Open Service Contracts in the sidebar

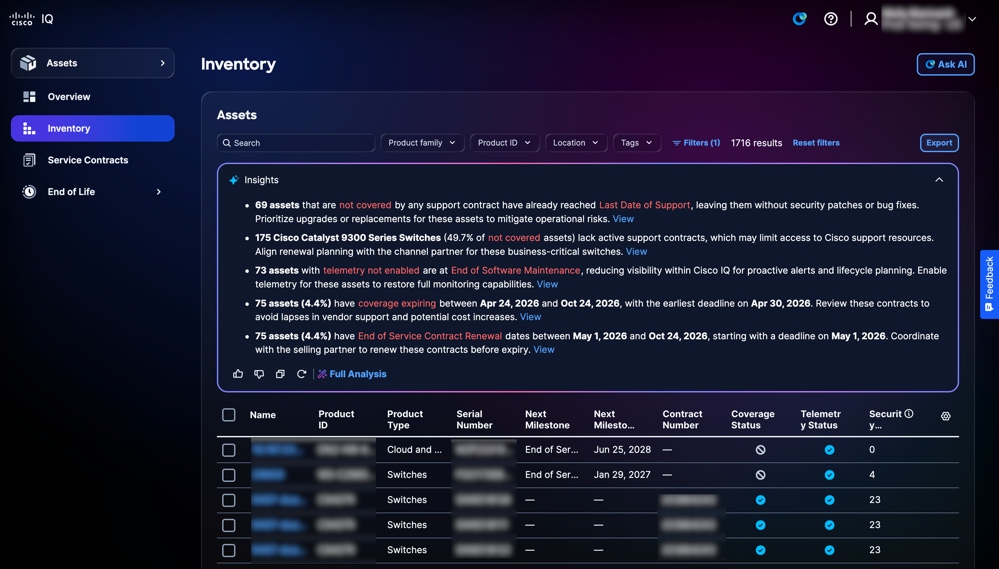coord(88,160)
